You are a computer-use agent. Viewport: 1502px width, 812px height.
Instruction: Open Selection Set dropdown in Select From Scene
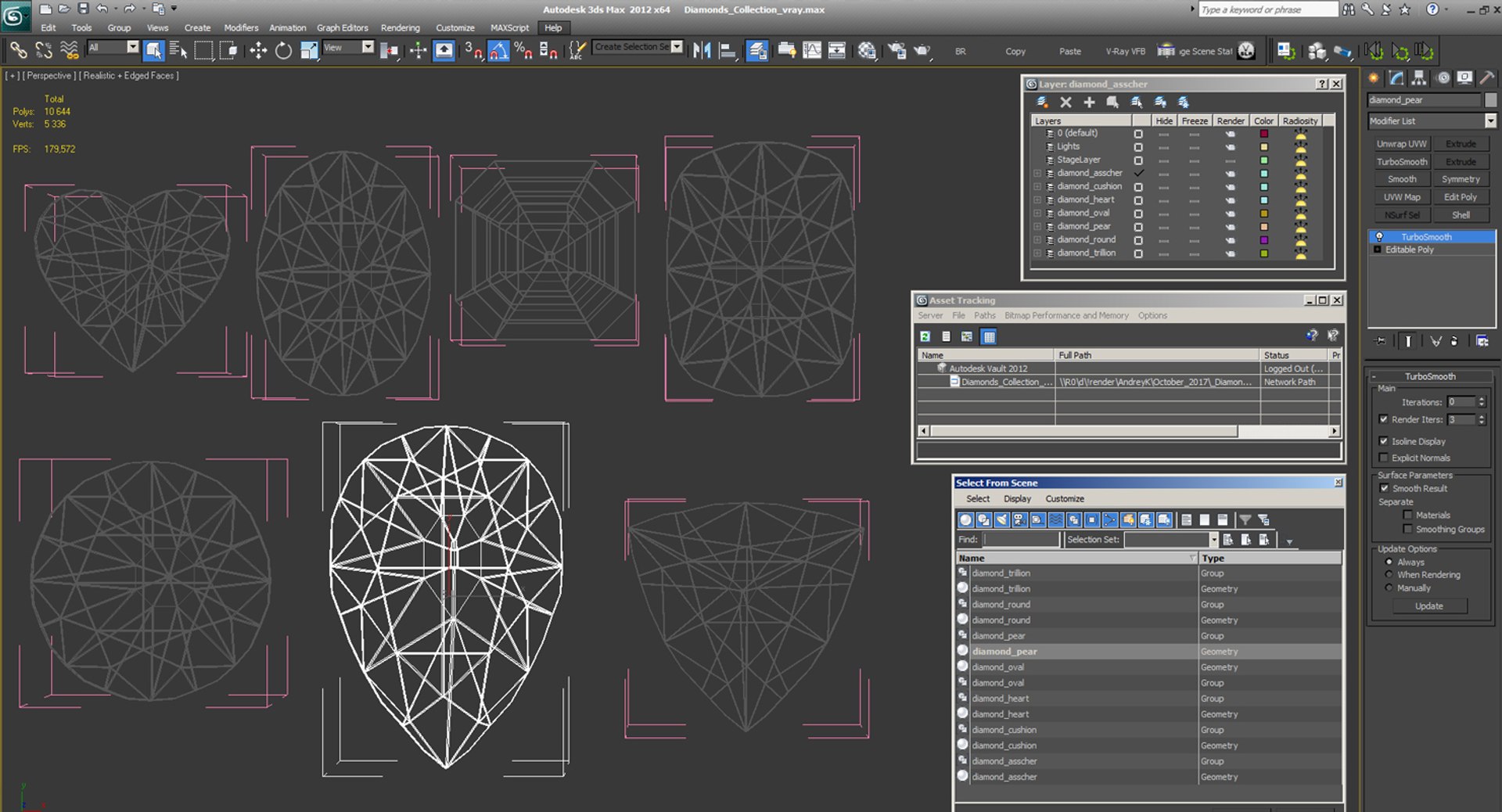point(1214,540)
